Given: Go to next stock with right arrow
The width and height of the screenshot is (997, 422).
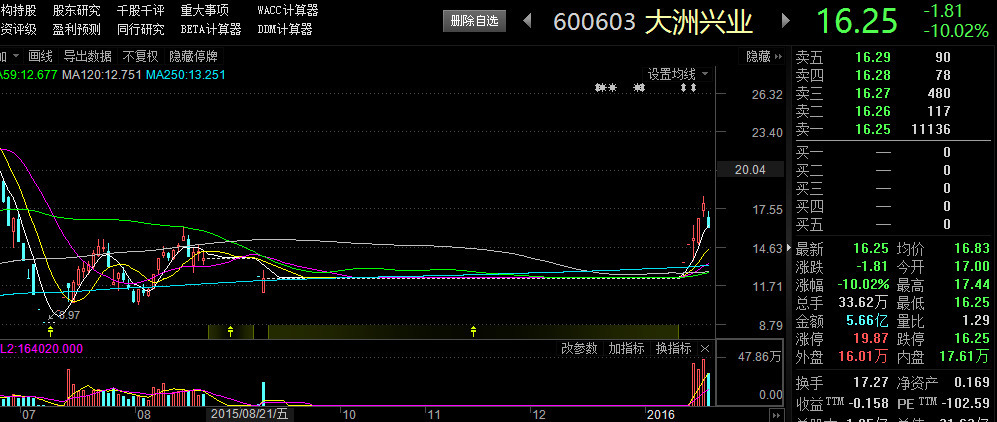Looking at the screenshot, I should (785, 21).
